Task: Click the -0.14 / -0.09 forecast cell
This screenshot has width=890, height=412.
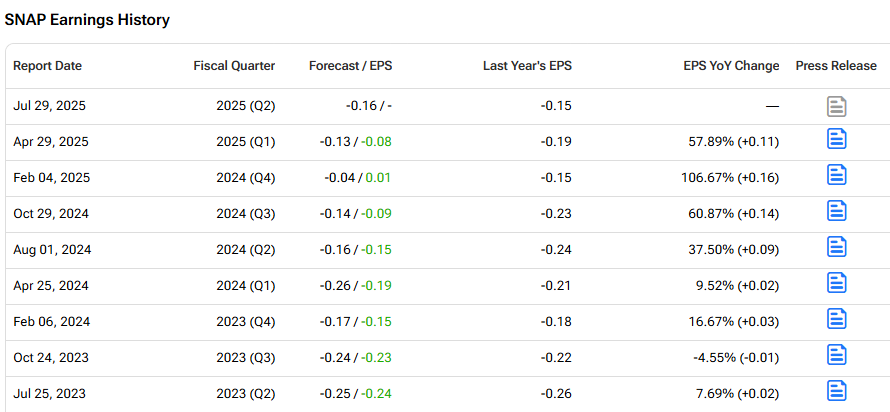Action: pos(356,214)
